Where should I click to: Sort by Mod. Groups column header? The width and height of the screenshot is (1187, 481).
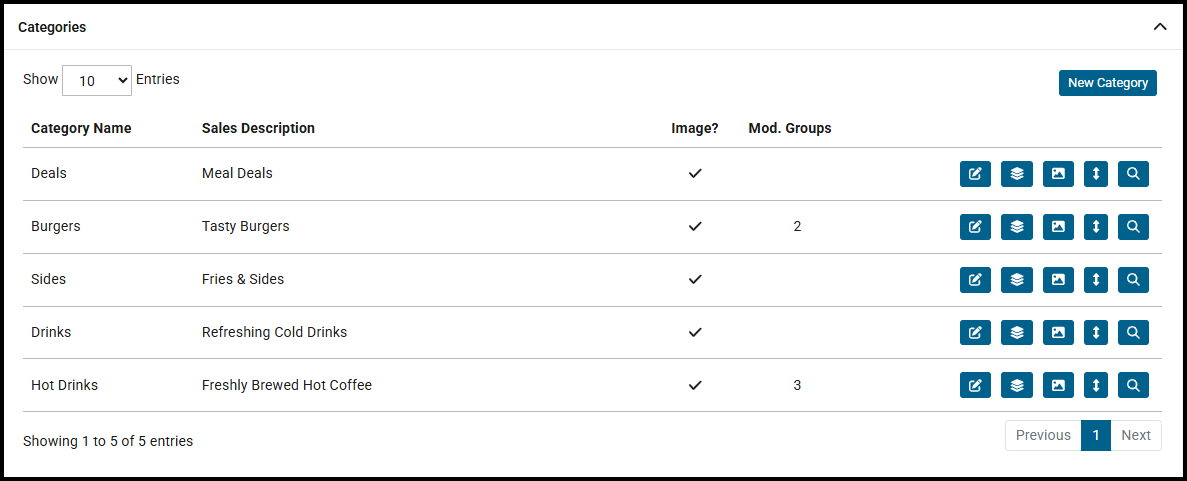[790, 128]
